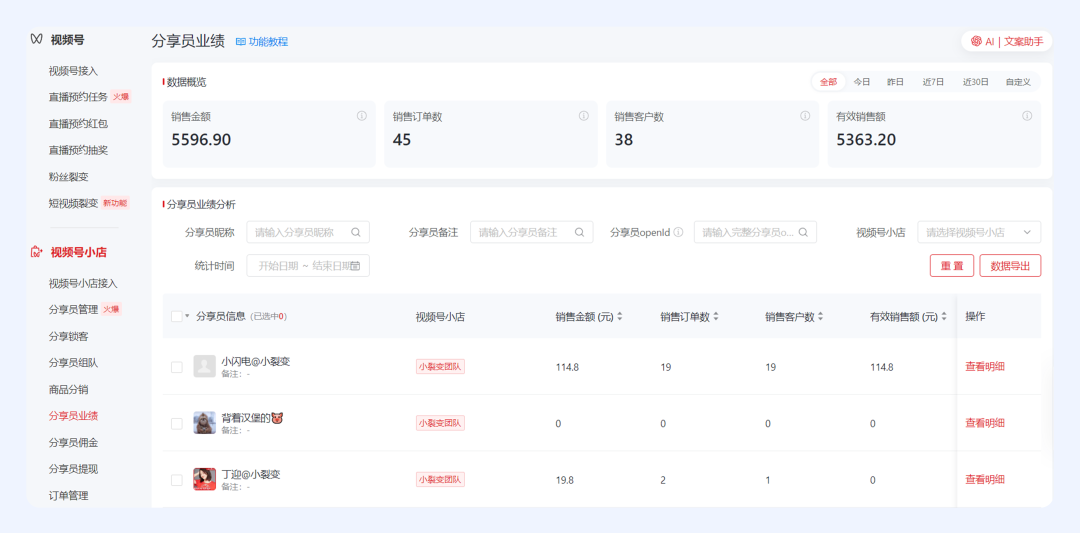Open 分享员佣金 in sidebar menu
1080x533 pixels.
73,442
